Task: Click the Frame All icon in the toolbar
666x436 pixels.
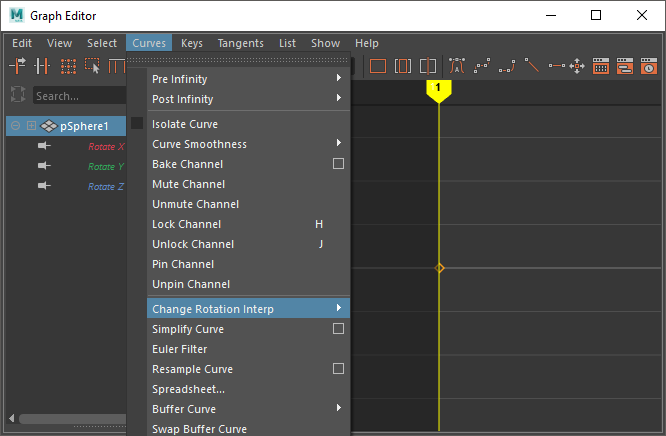Action: pos(378,66)
